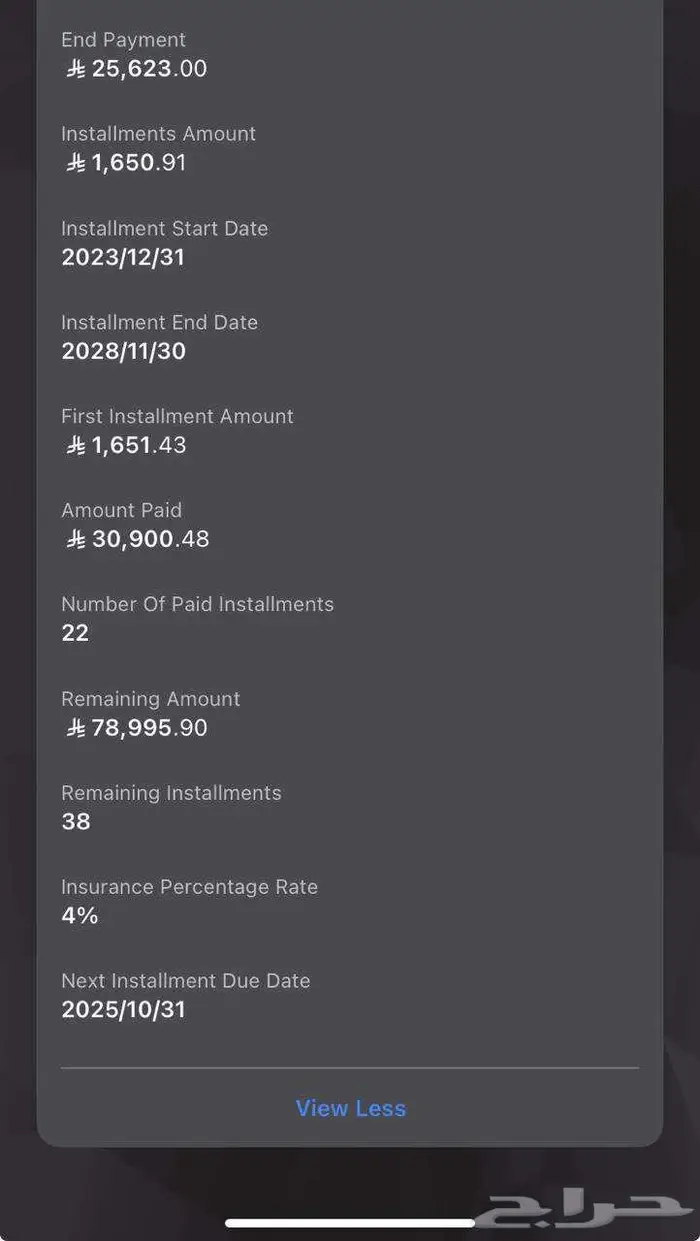The width and height of the screenshot is (700, 1241).
Task: Select the First Installment Amount 1,651.43
Action: 139,445
